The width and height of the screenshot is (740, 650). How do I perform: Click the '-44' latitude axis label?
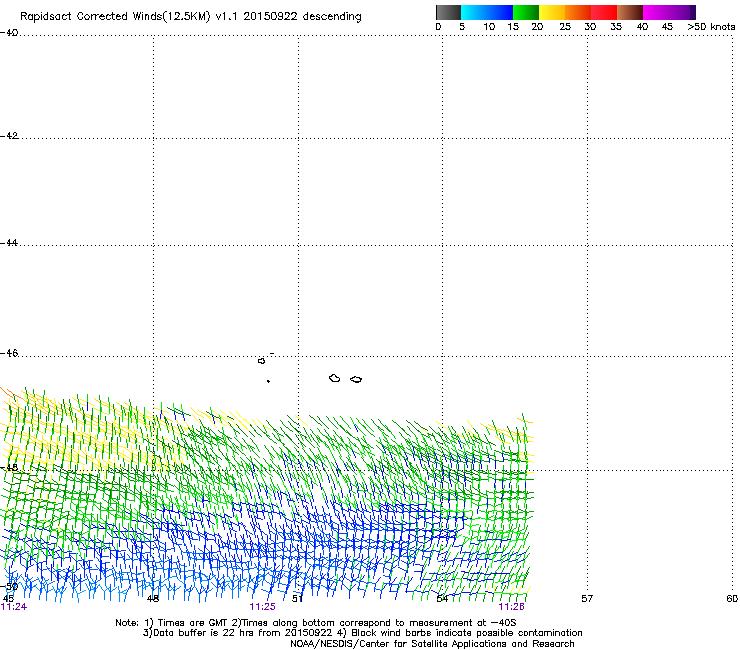[x=9, y=243]
